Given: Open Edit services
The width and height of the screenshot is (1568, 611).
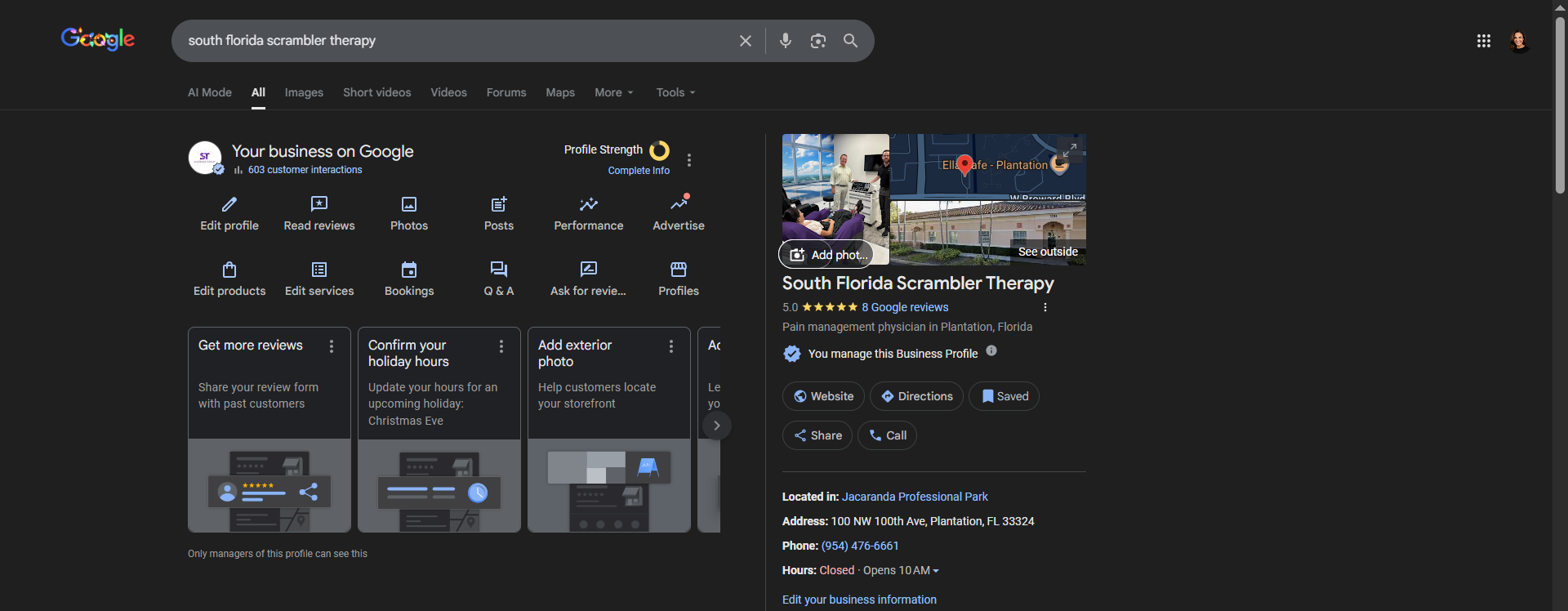Looking at the screenshot, I should pyautogui.click(x=319, y=279).
